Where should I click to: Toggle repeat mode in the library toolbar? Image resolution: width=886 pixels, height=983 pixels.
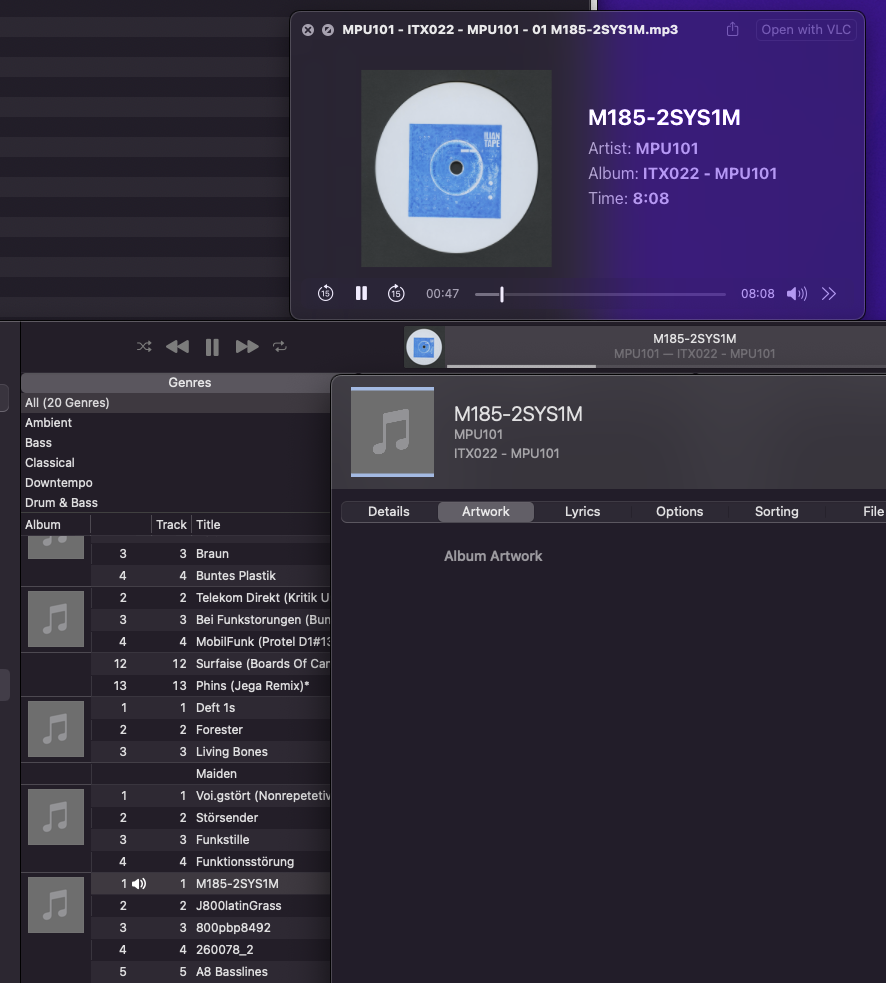point(279,346)
